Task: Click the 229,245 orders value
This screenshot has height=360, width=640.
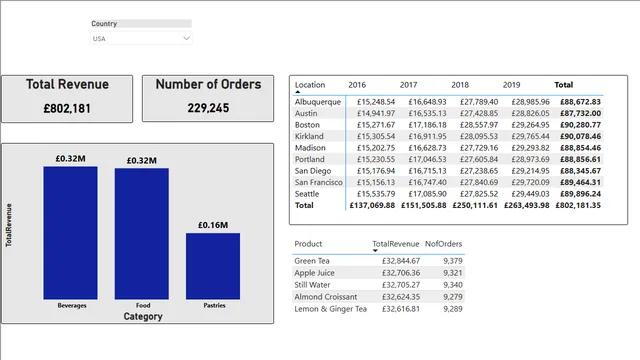Action: coord(208,108)
